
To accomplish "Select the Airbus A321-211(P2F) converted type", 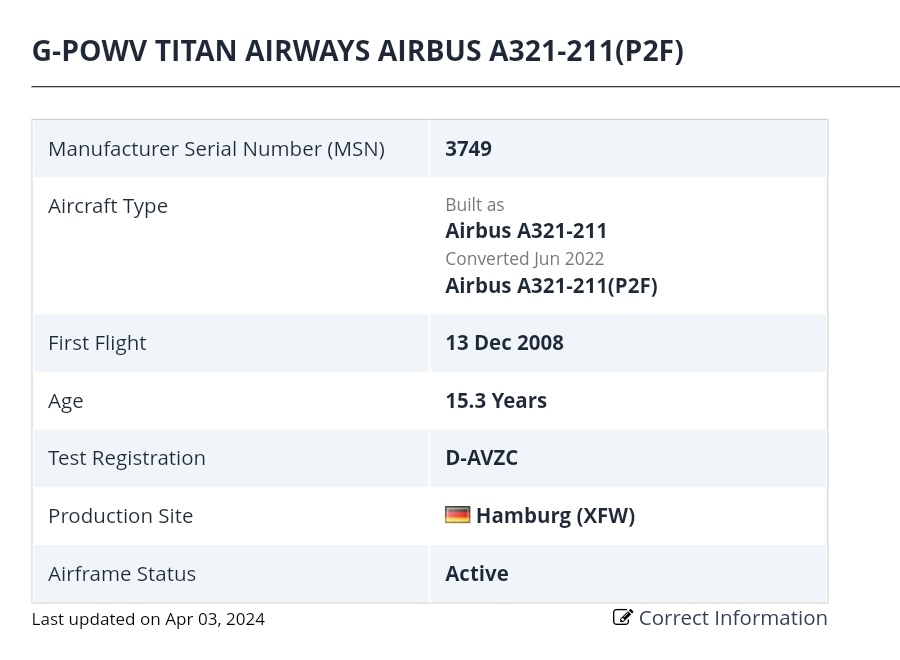I will click(552, 286).
